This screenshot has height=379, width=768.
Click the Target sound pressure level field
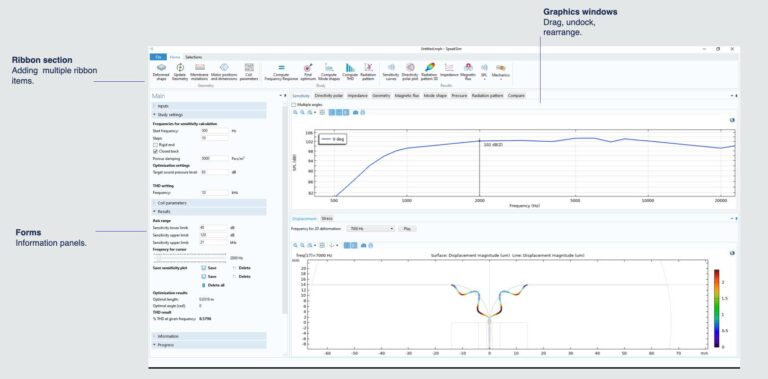tap(215, 172)
